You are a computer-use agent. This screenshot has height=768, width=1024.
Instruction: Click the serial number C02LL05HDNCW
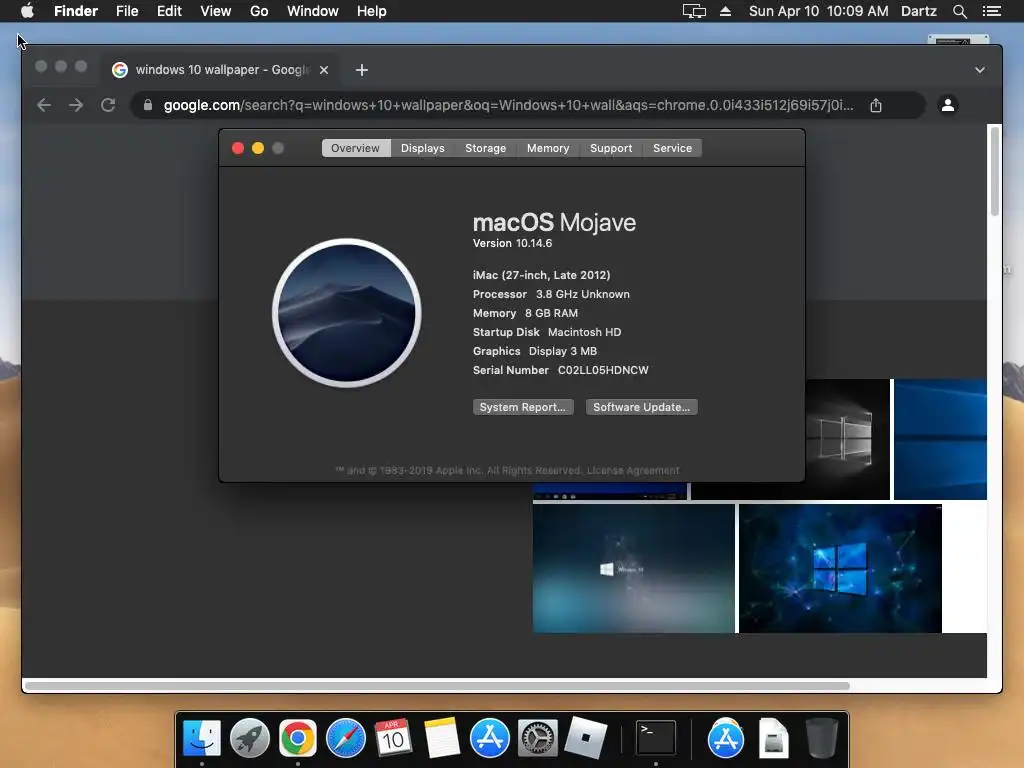pyautogui.click(x=603, y=370)
